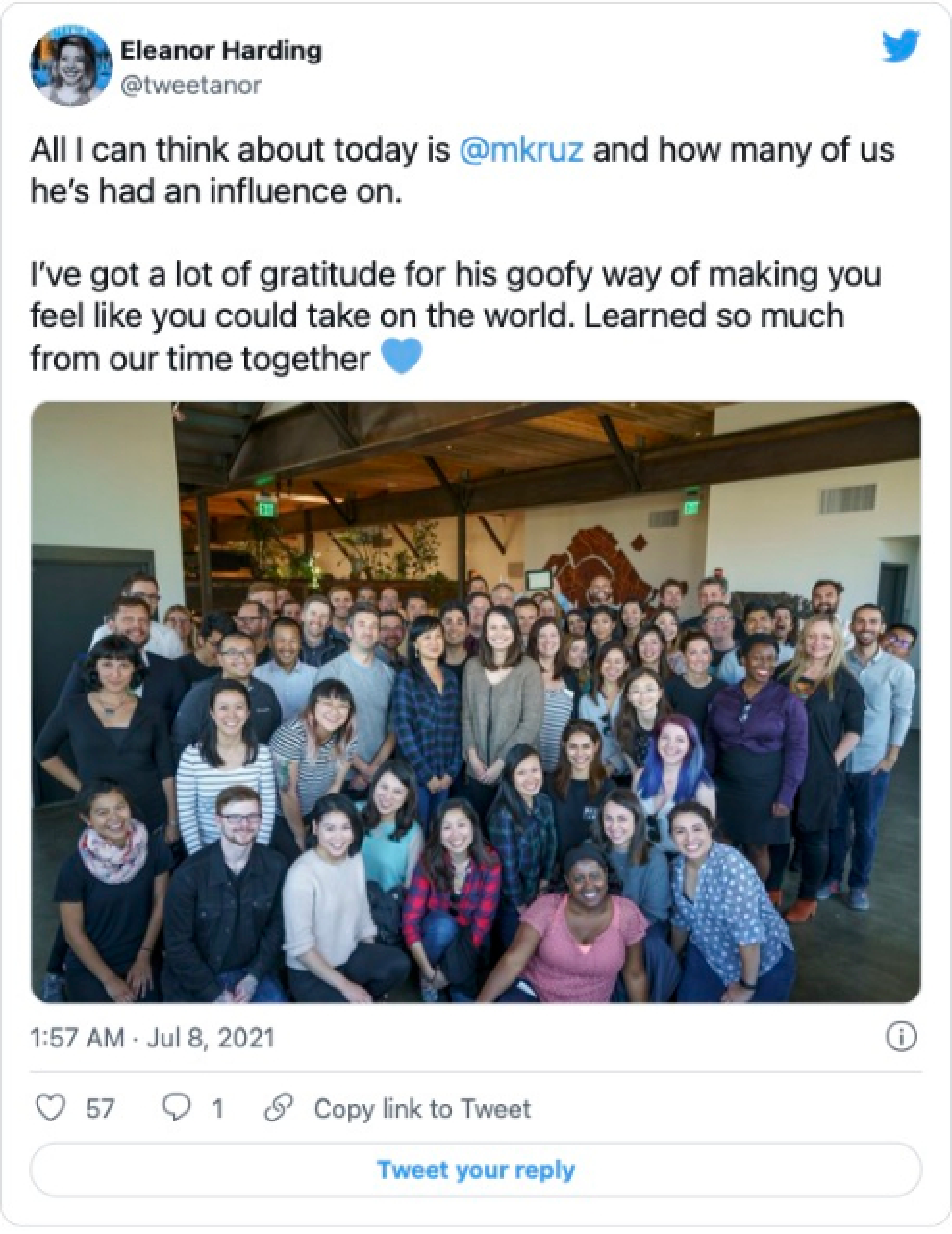
Task: Click the text line 'from our time together'
Action: coord(200,359)
